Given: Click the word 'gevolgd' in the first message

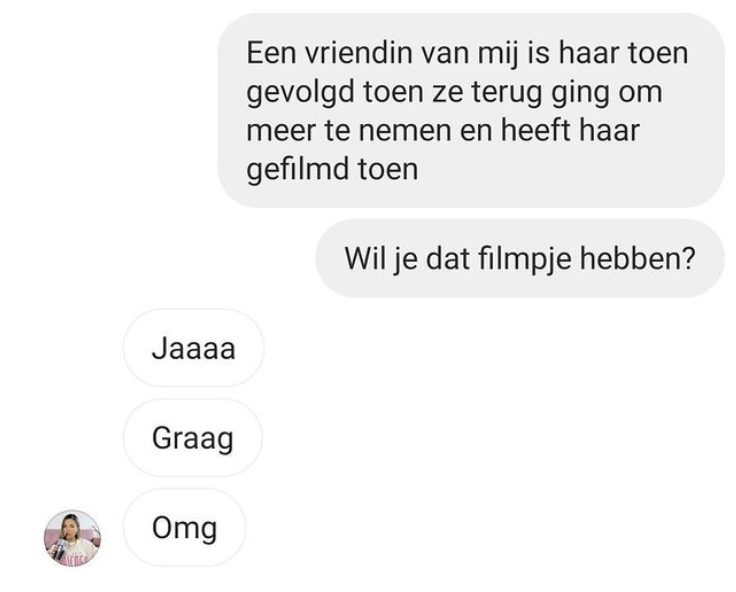Looking at the screenshot, I should 300,92.
